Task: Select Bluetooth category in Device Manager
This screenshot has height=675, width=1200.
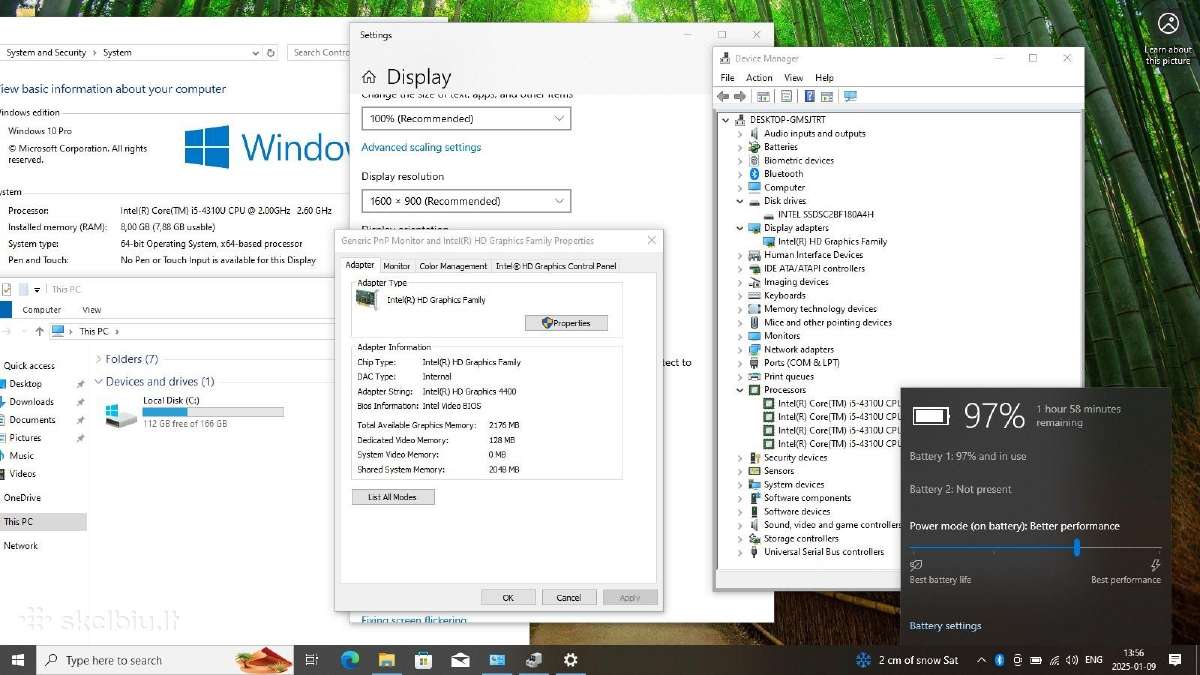Action: [x=783, y=174]
